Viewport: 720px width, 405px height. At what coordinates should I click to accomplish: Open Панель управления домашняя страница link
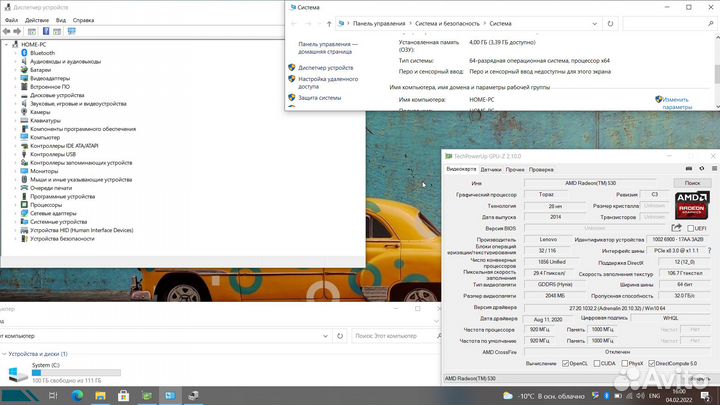[x=328, y=48]
